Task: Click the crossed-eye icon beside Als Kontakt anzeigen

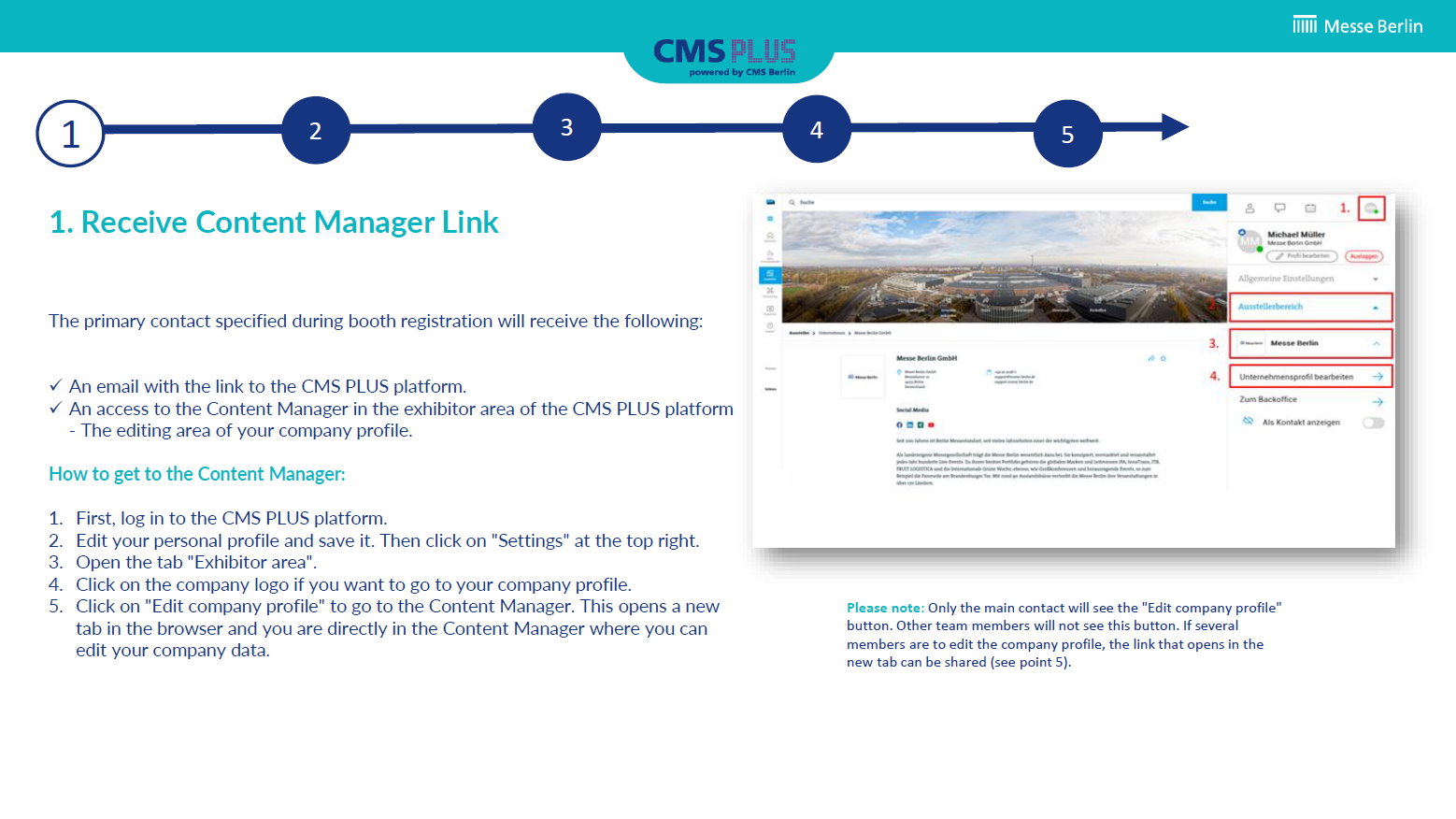Action: tap(1248, 421)
